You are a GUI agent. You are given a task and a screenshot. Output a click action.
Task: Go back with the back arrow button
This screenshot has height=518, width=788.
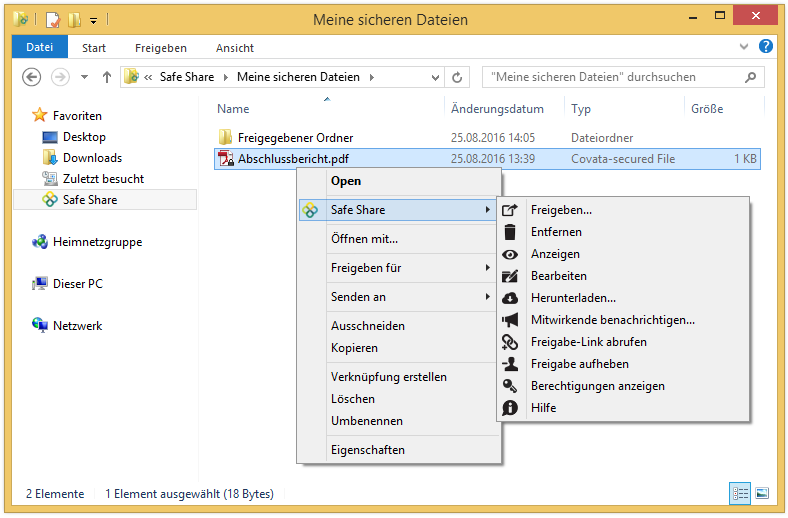click(32, 77)
